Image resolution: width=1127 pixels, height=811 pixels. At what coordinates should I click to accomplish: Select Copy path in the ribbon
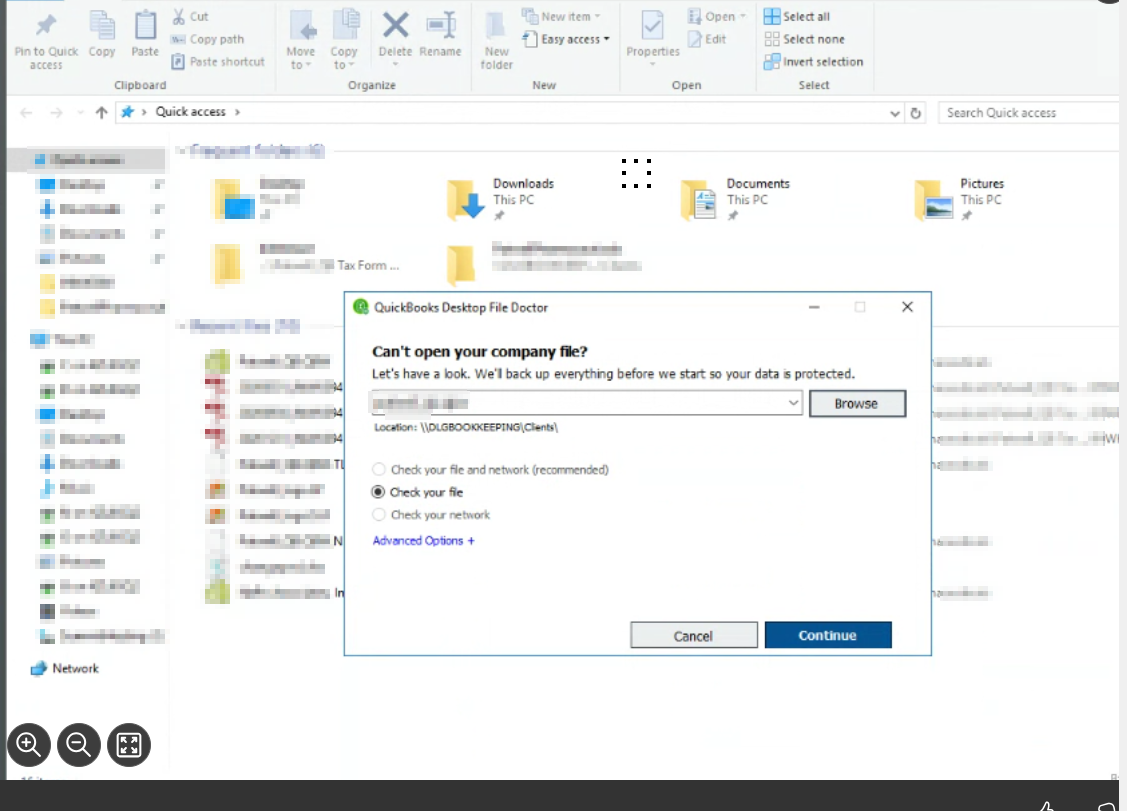tap(208, 39)
